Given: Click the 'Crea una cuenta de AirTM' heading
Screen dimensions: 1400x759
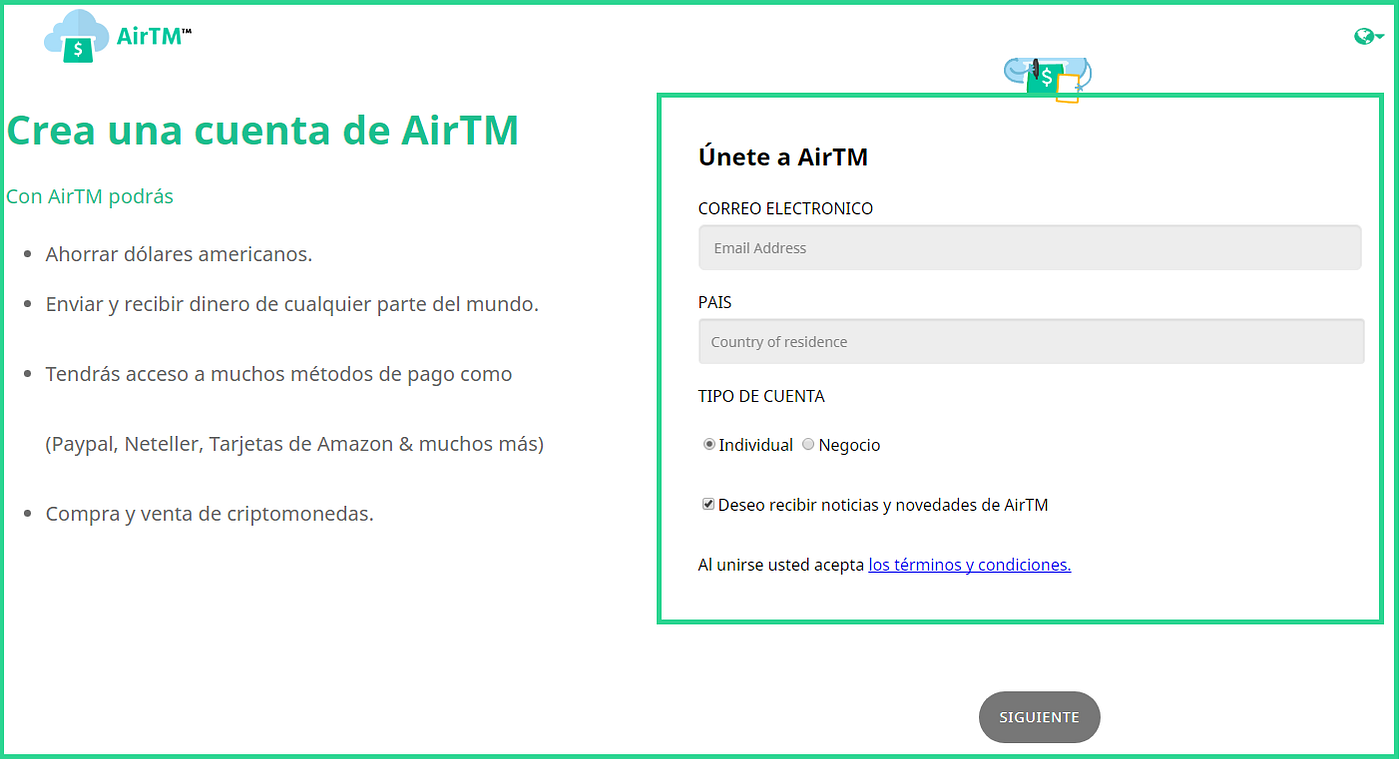Looking at the screenshot, I should (x=263, y=131).
